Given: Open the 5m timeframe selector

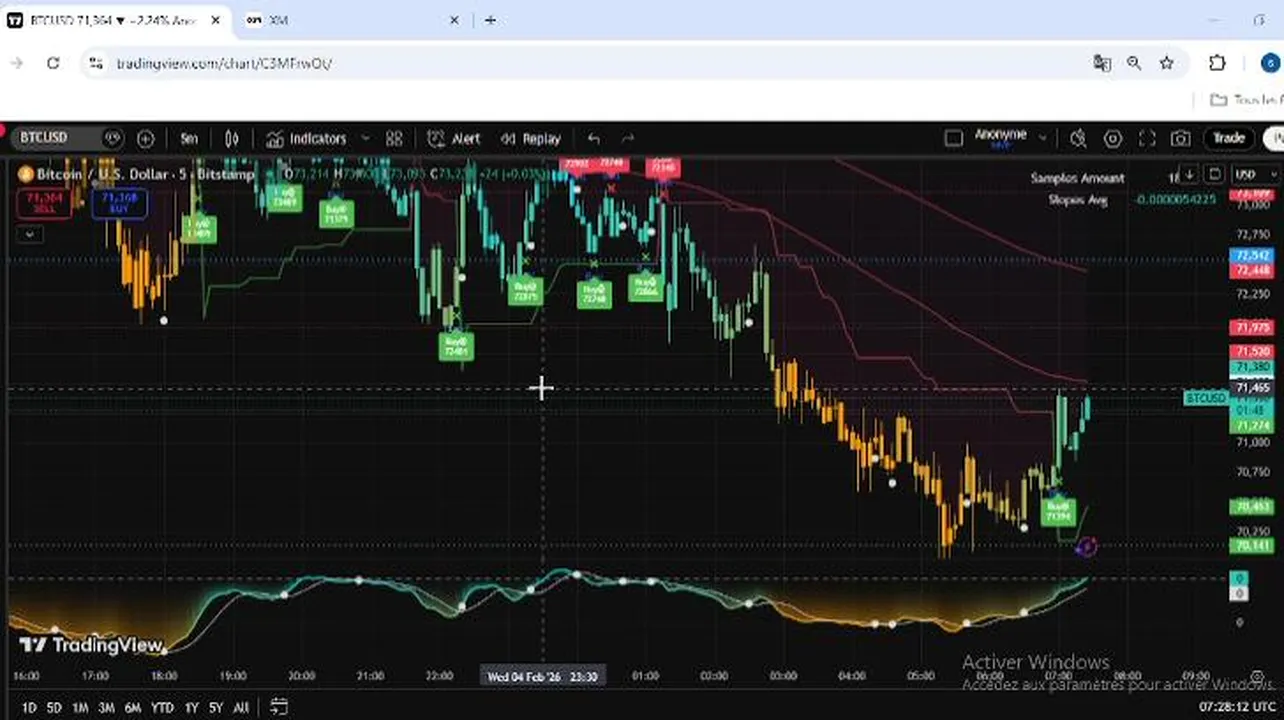Looking at the screenshot, I should pyautogui.click(x=189, y=139).
